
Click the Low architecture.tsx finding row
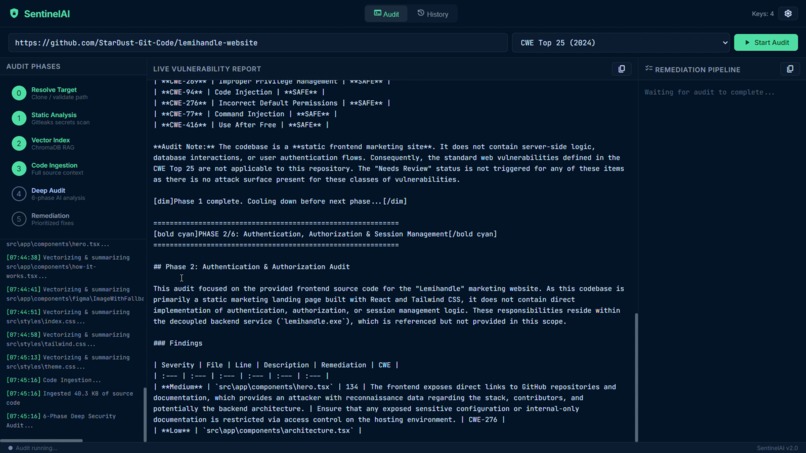point(258,430)
